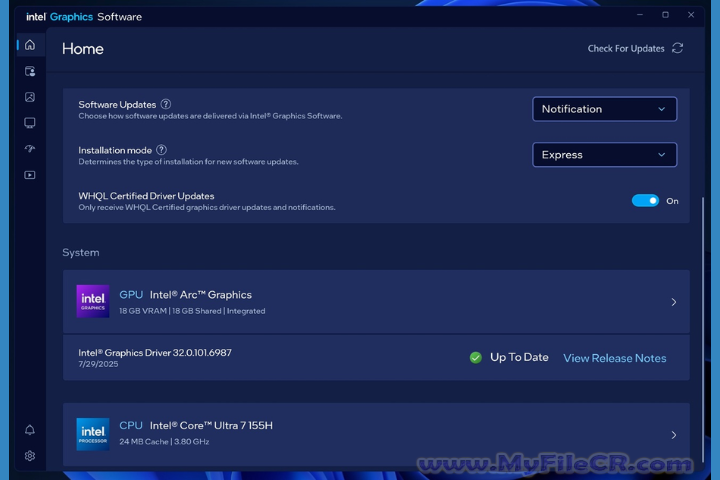Maximize the Intel Graphics Software window
The height and width of the screenshot is (480, 720).
coord(665,15)
